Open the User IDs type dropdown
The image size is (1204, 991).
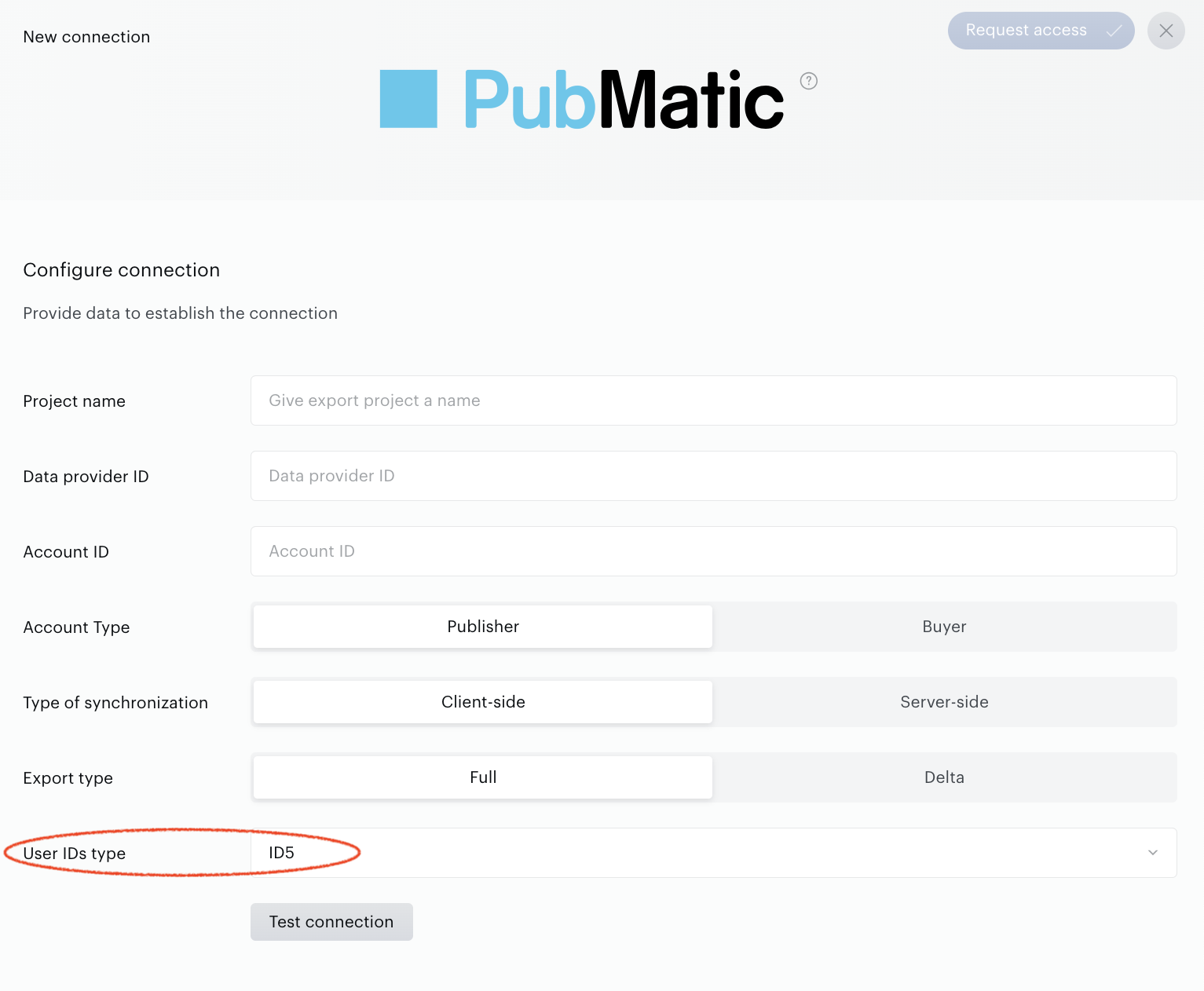tap(713, 853)
